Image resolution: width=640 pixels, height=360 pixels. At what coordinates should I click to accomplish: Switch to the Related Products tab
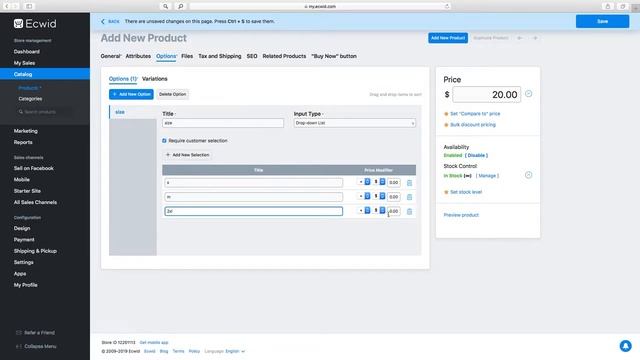pos(284,56)
